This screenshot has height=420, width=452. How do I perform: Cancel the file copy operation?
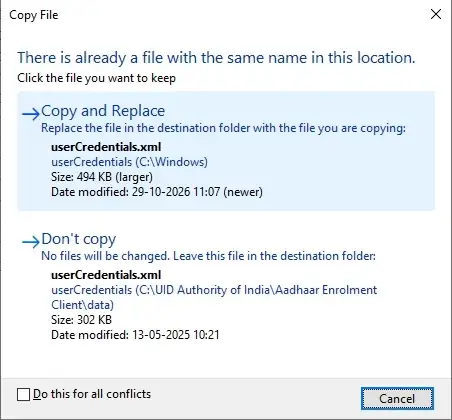click(x=397, y=398)
